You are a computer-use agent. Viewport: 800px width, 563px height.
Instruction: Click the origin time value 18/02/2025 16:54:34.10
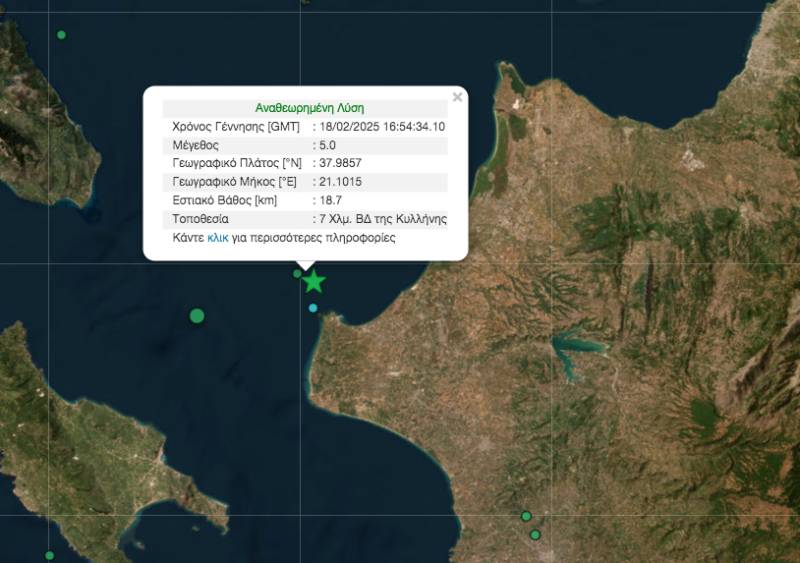383,127
